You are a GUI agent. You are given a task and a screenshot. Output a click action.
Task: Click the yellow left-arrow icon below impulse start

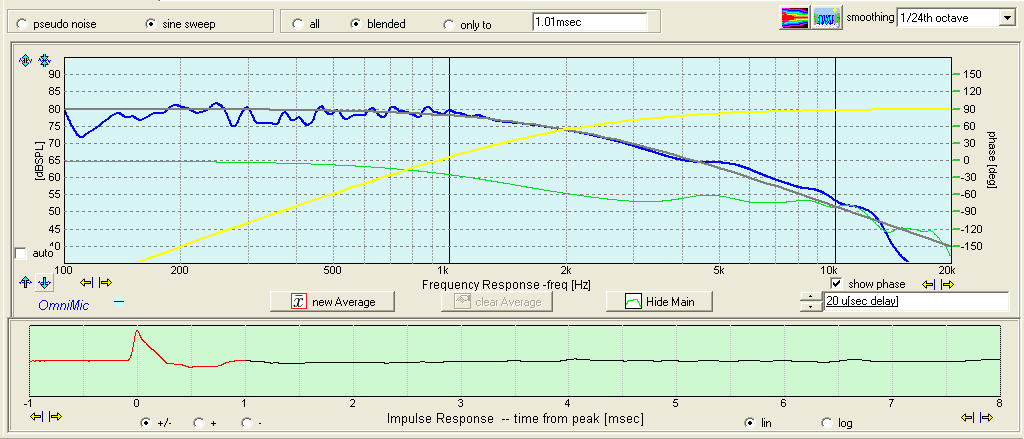click(38, 416)
